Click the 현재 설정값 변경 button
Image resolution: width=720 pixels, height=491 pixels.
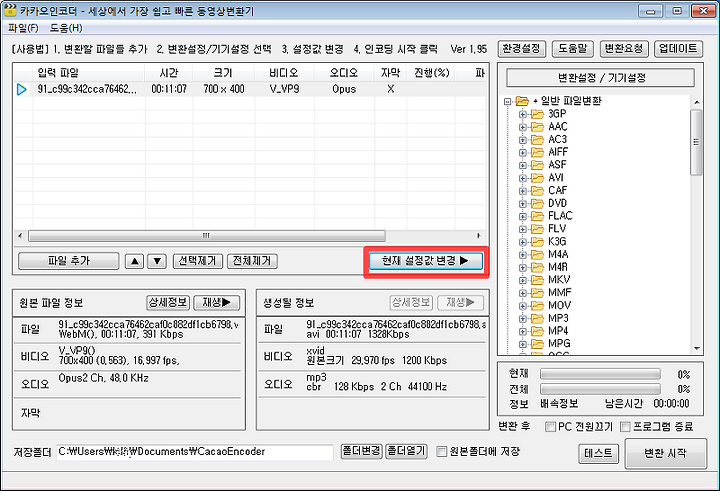pos(426,261)
